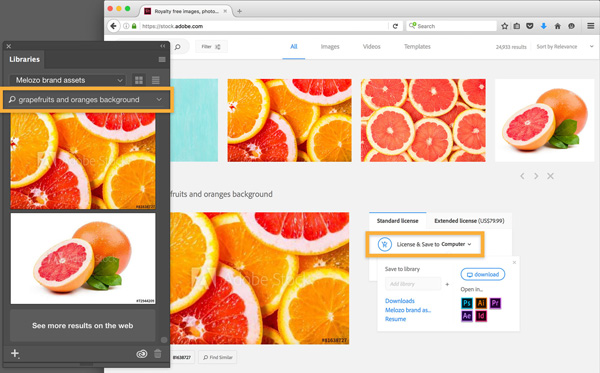Open the Melozo brand assets library dropdown
This screenshot has height=373, width=600.
tap(68, 80)
